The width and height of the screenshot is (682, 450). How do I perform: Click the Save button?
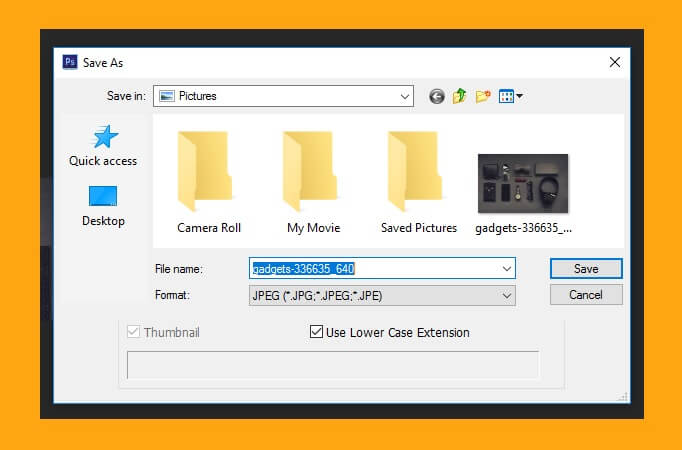586,269
